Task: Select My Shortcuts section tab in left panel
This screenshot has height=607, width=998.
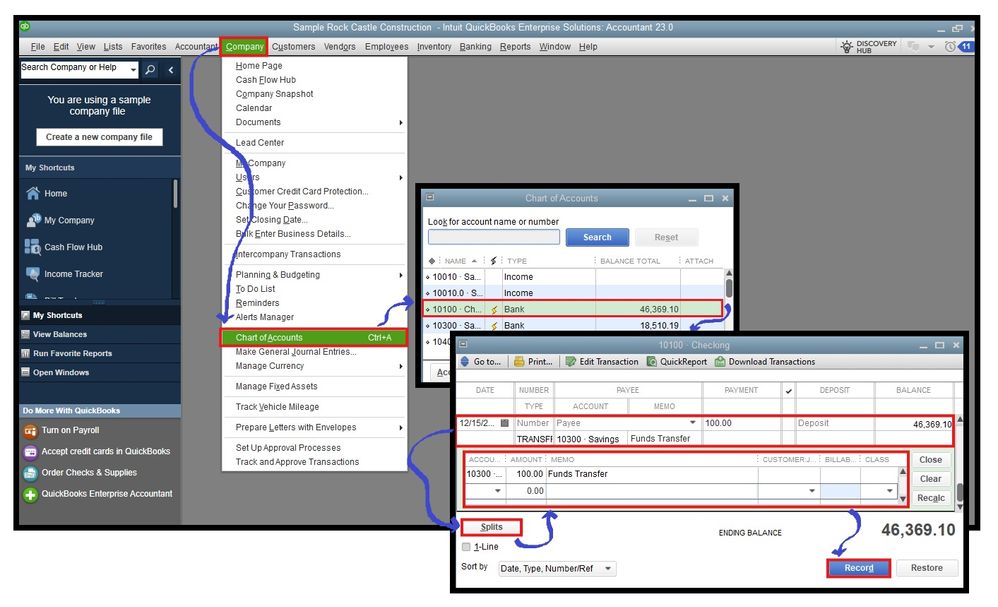Action: [x=57, y=315]
